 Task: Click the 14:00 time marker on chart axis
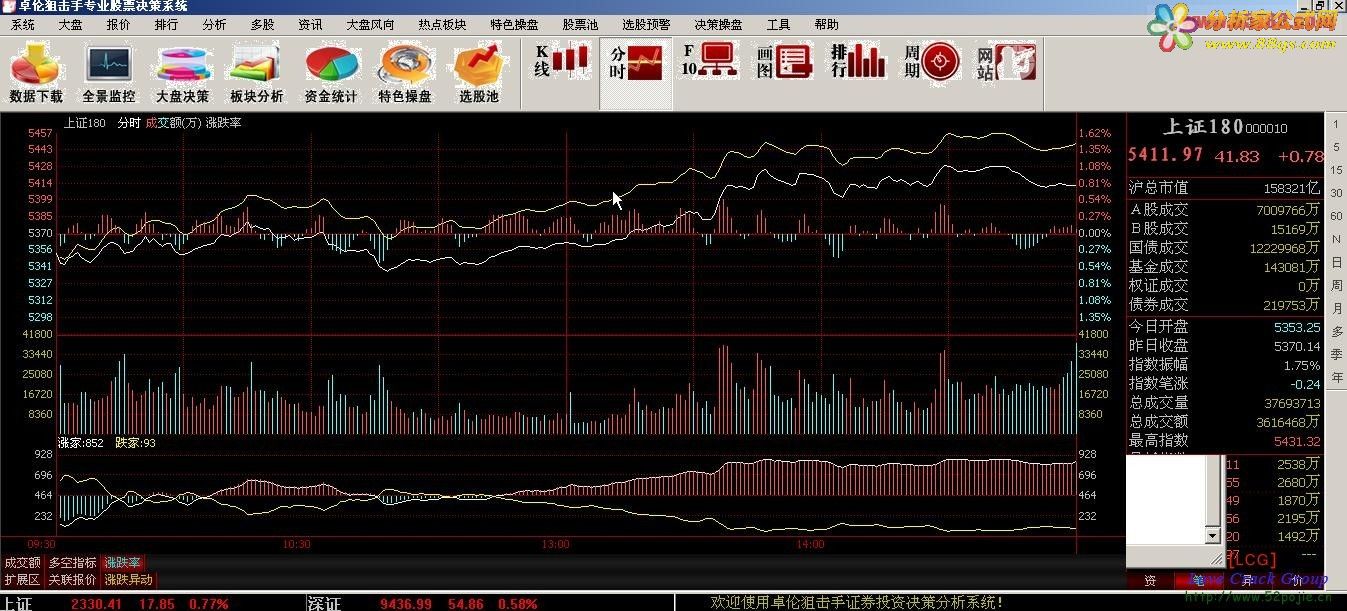(811, 545)
